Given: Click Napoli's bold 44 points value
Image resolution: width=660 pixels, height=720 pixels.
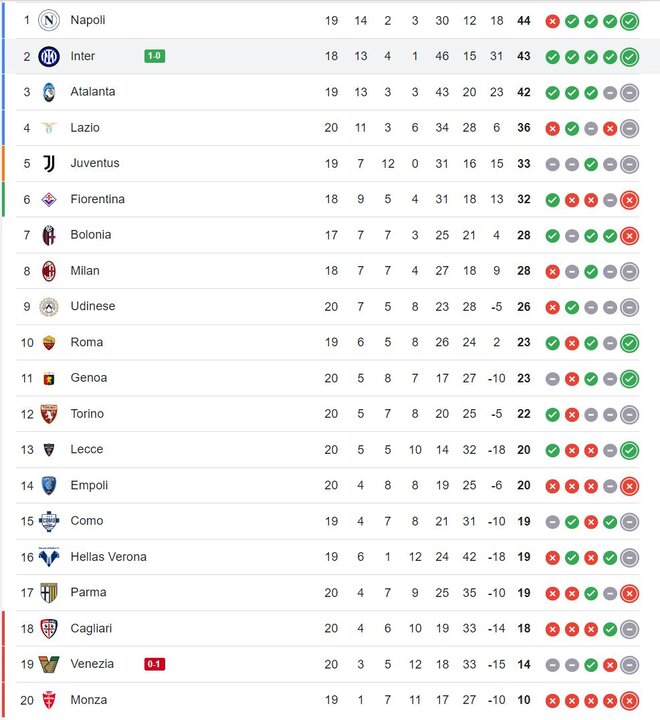Looking at the screenshot, I should [523, 20].
